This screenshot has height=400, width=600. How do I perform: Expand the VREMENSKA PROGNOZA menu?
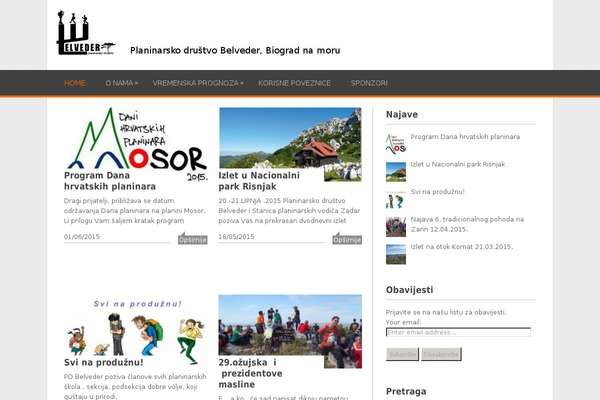pyautogui.click(x=198, y=83)
